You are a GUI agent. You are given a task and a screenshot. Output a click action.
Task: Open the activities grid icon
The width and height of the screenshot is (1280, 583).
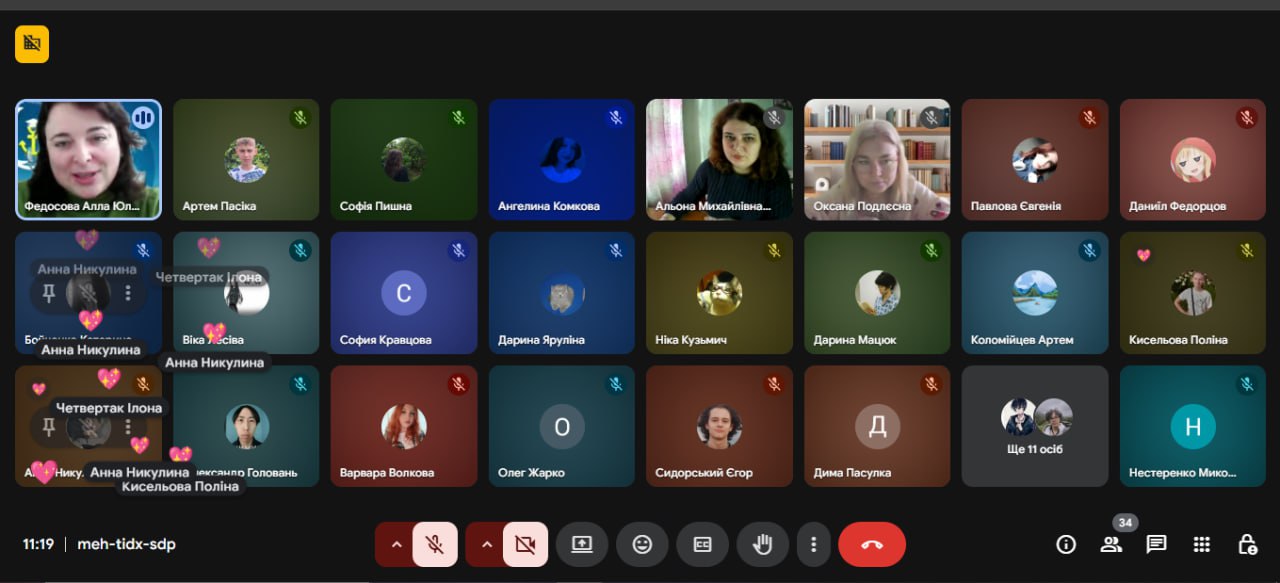point(1202,544)
